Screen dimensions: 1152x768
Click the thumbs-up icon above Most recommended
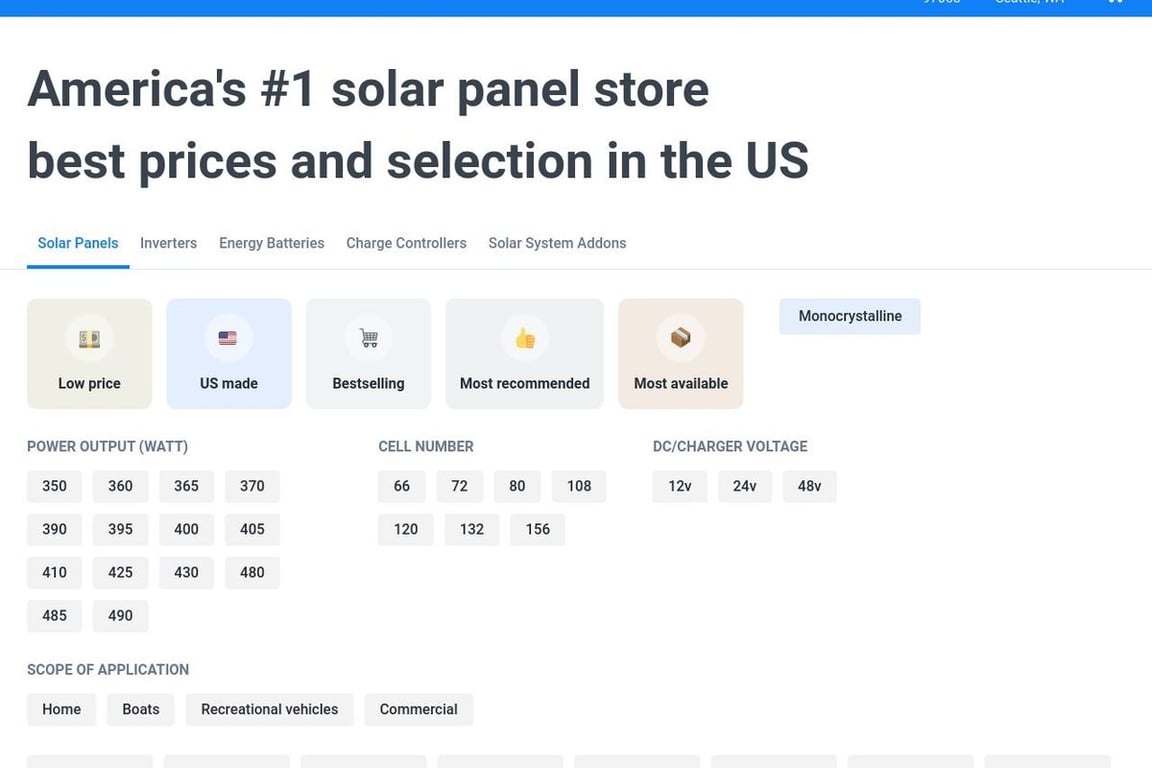point(524,337)
